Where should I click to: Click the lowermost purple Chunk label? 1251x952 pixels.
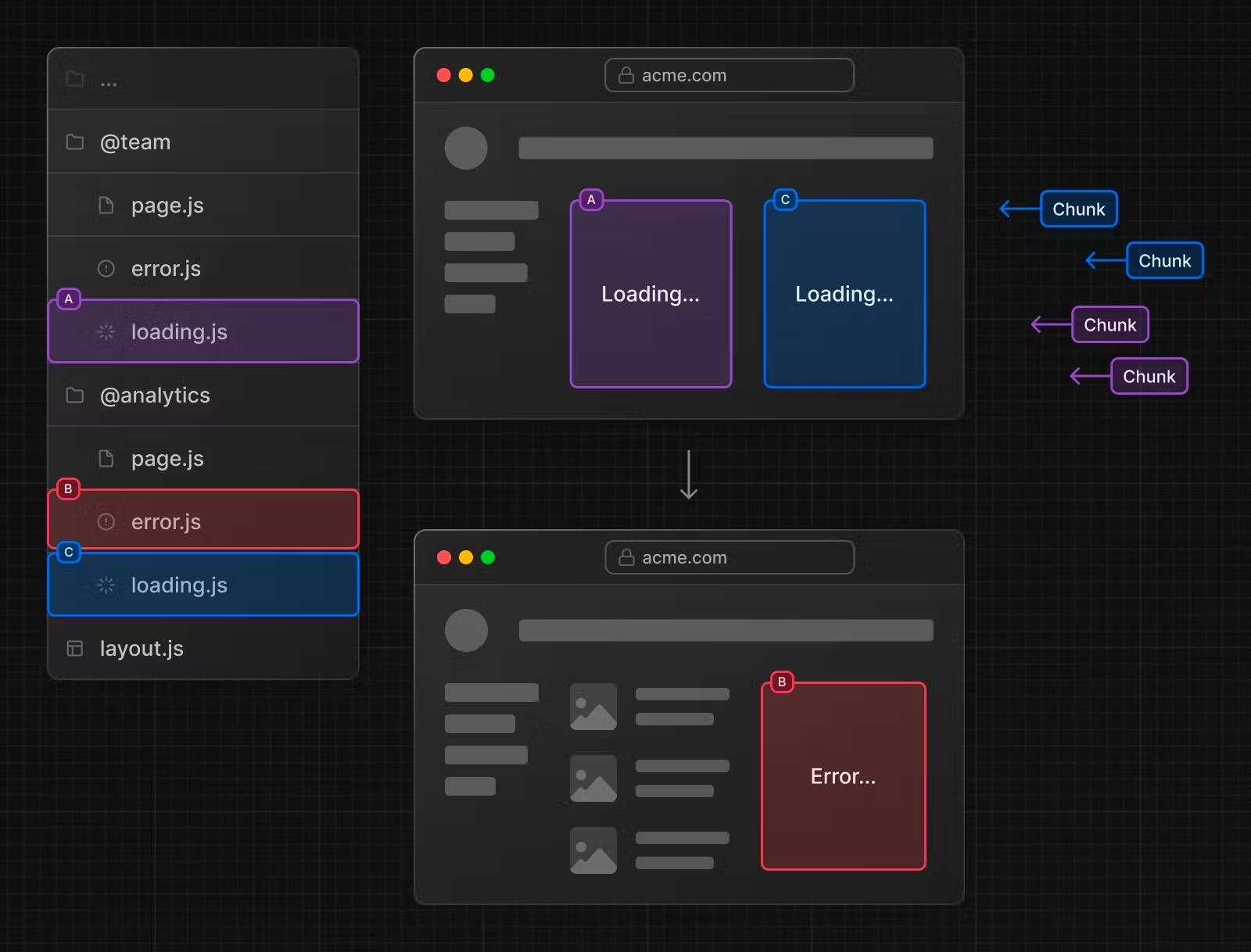(1149, 376)
